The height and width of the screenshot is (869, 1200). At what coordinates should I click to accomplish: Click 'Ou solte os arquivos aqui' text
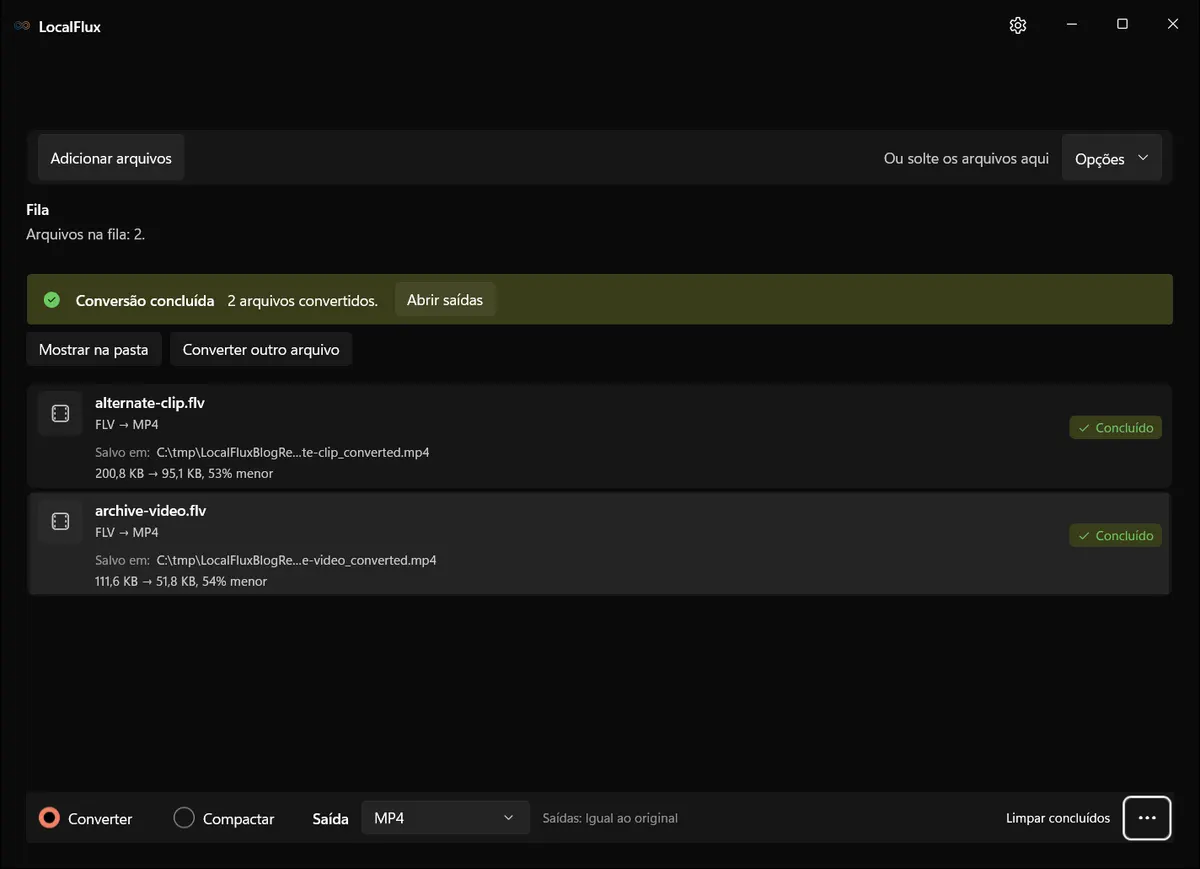(x=966, y=159)
